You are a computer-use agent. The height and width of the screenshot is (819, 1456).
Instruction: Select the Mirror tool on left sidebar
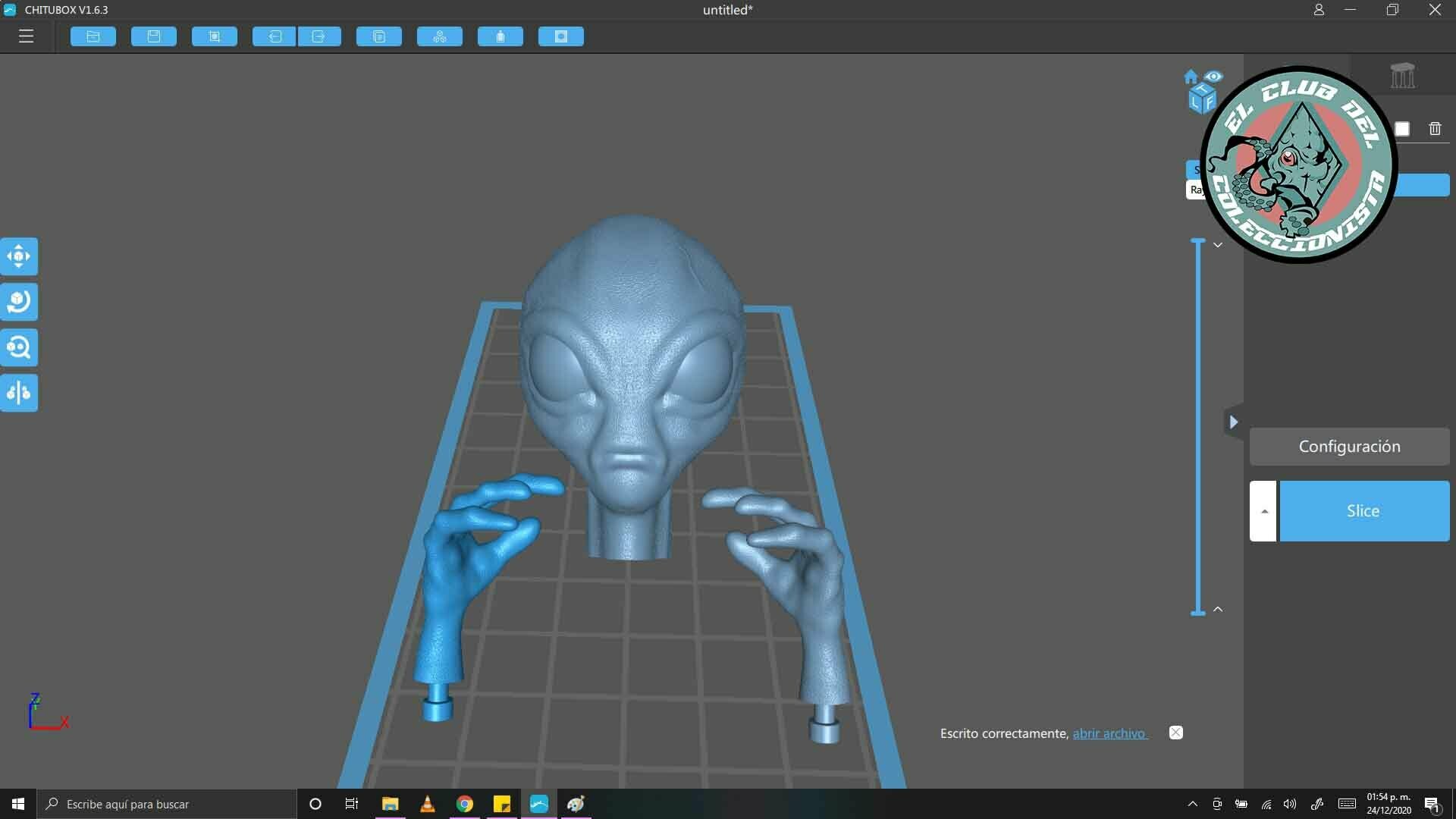click(x=19, y=393)
